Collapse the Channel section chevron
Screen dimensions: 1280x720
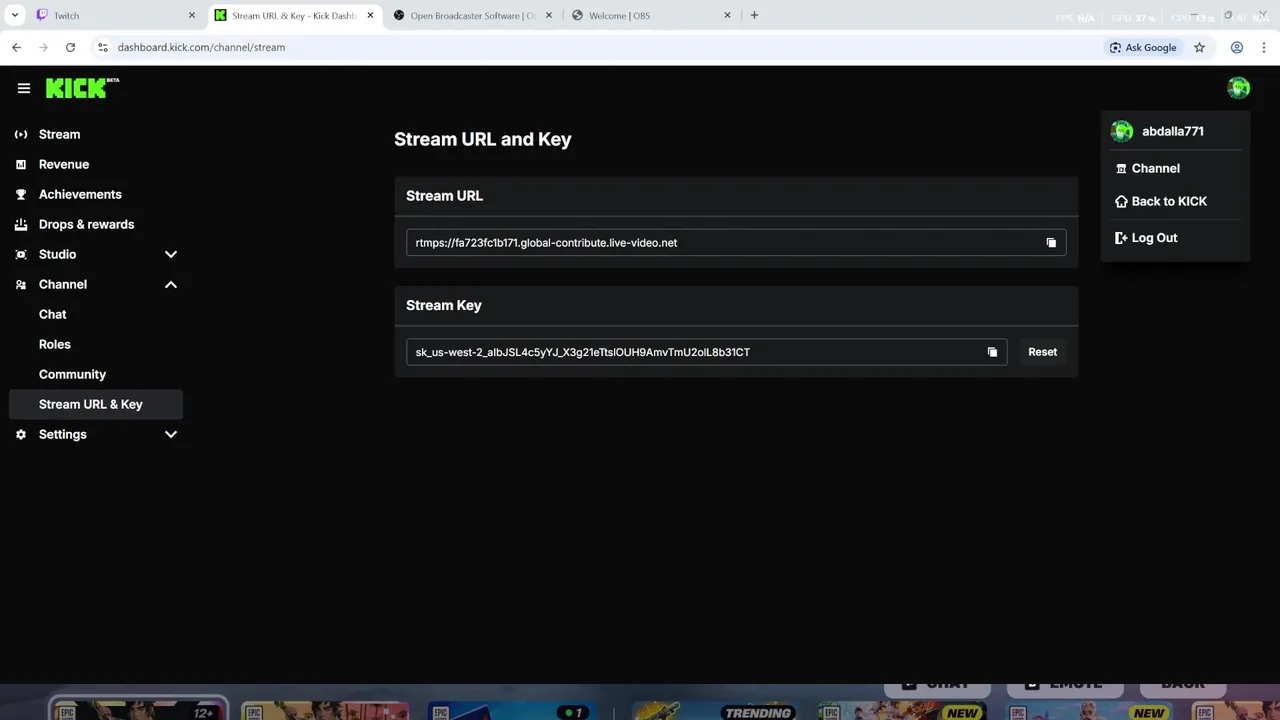171,284
